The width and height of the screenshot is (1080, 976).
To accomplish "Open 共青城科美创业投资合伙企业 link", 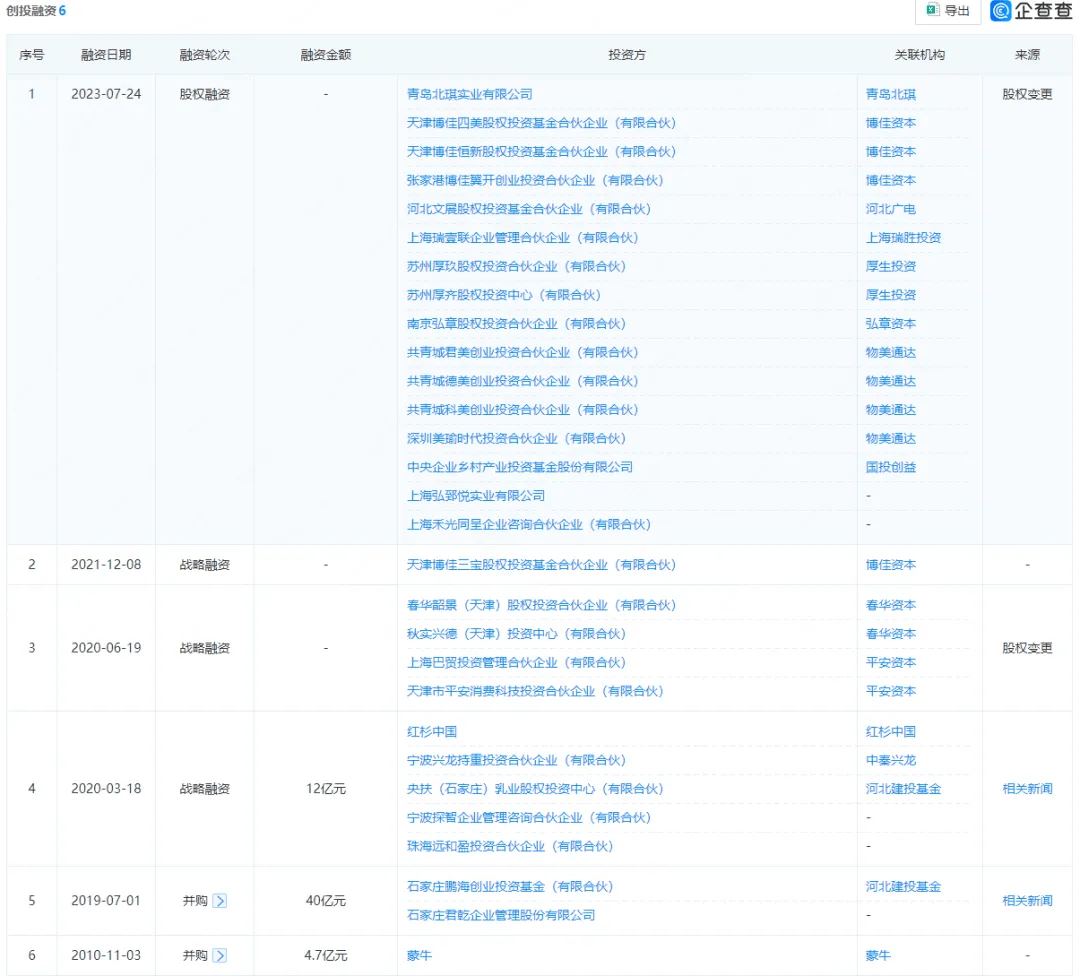I will (522, 410).
